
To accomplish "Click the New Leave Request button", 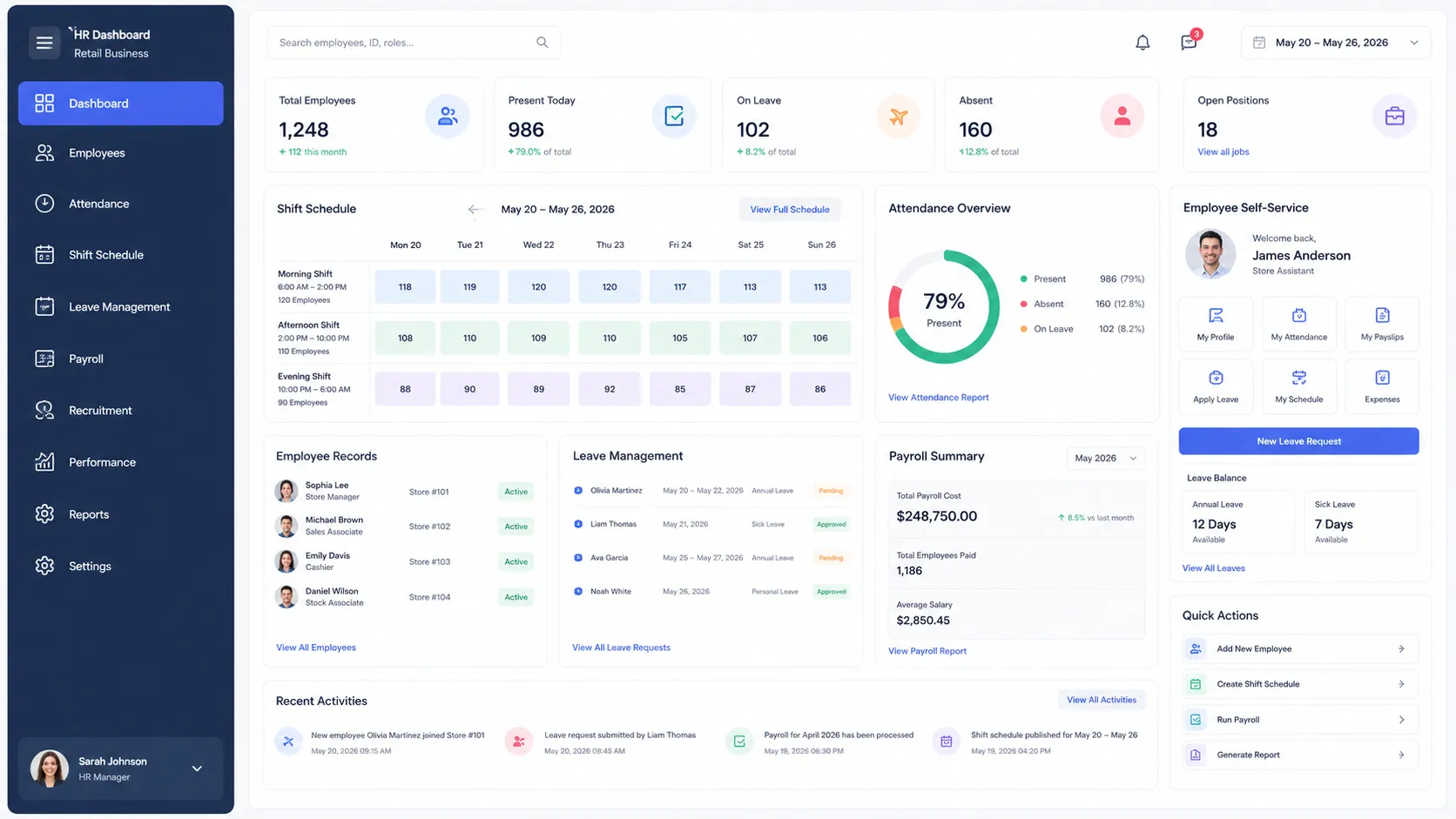I will (1298, 441).
